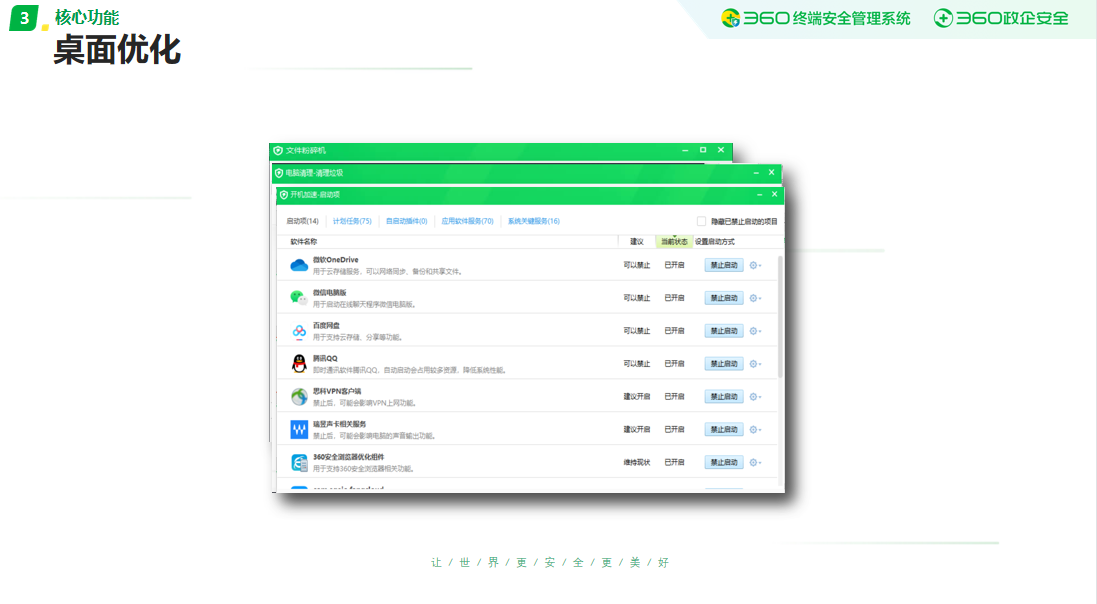Click the 电脑清理-清理垃圾 window title
This screenshot has height=604, width=1097.
tap(314, 173)
